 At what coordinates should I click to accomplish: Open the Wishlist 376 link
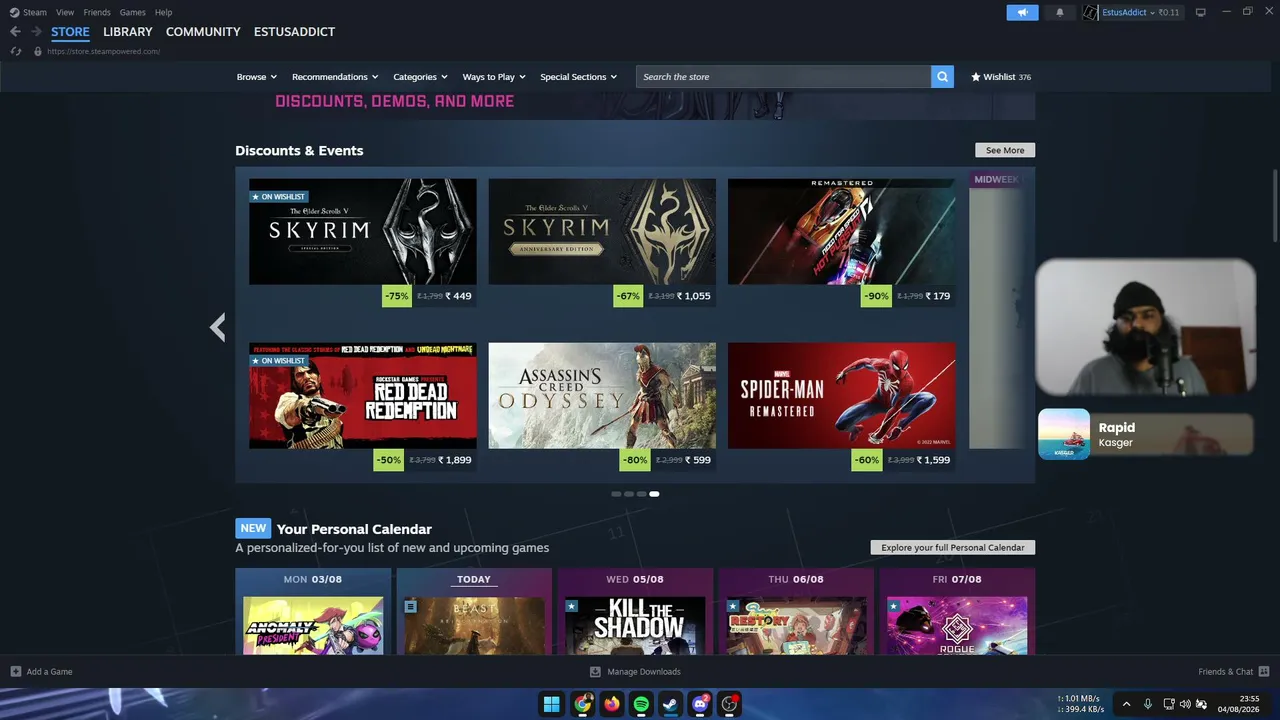click(x=1001, y=77)
